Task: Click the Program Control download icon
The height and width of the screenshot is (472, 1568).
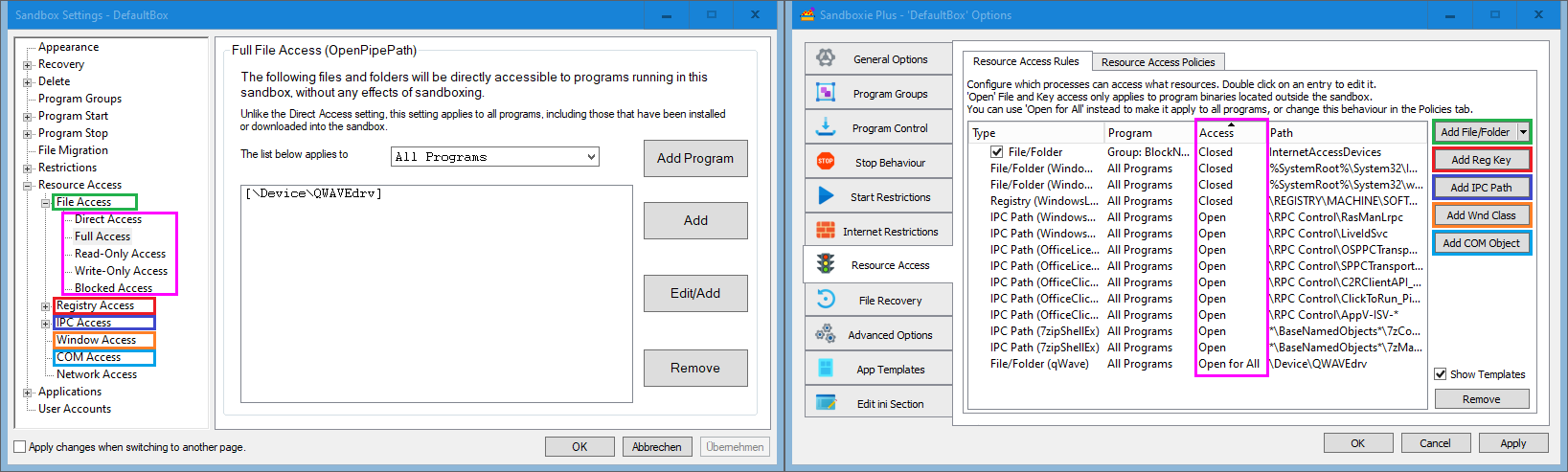Action: point(826,127)
